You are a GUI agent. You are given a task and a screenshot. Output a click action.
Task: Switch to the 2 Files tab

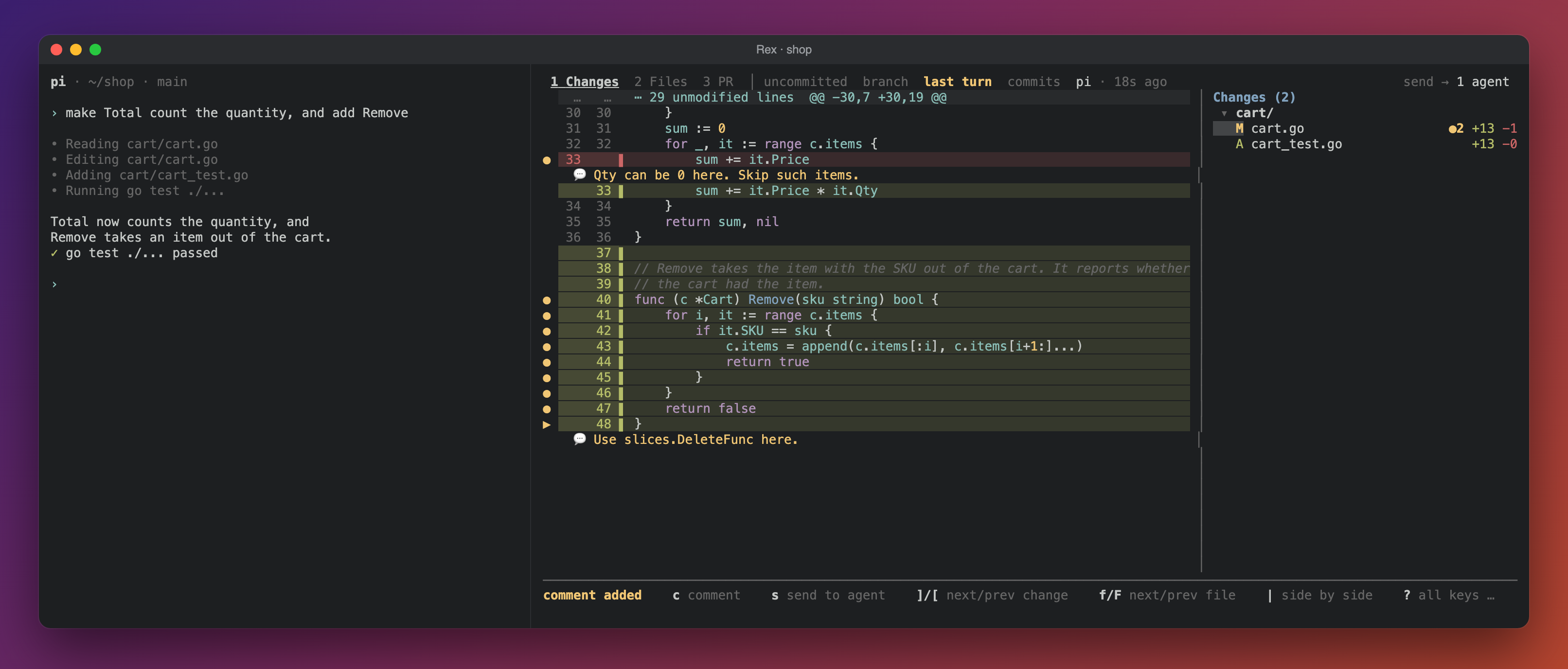[660, 82]
